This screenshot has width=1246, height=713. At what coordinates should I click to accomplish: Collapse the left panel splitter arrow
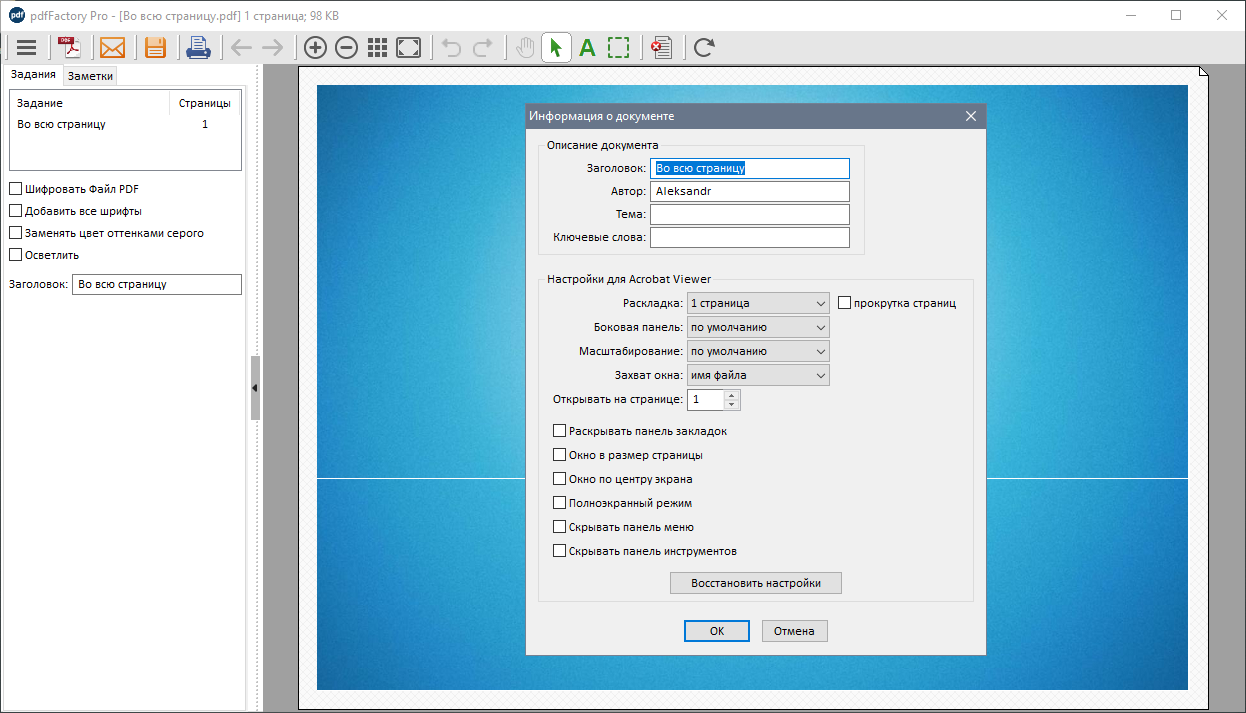click(x=255, y=387)
